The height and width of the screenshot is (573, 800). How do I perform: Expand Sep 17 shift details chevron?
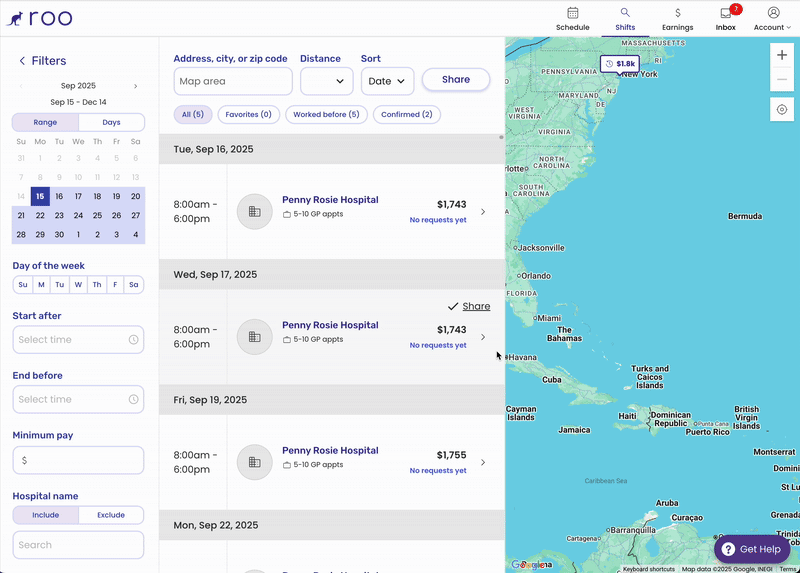coord(483,337)
